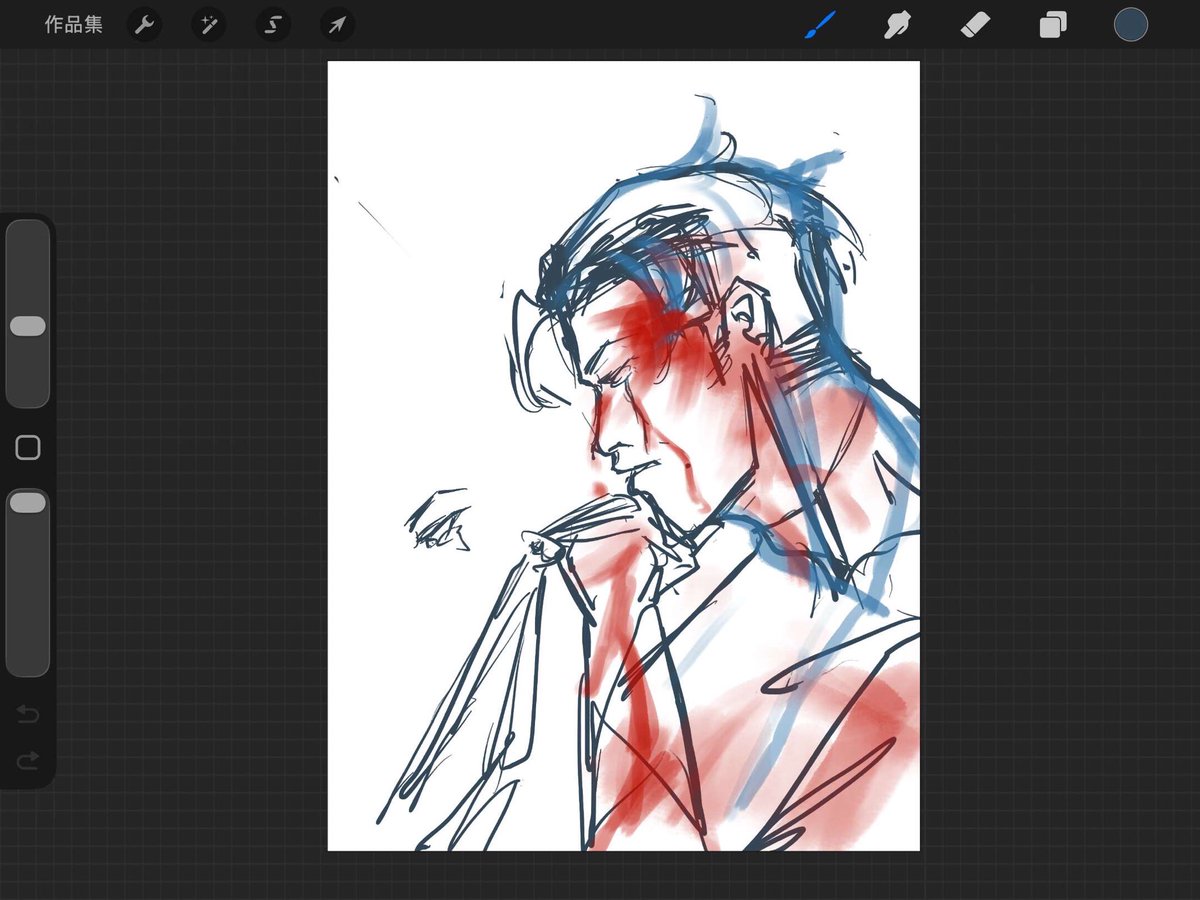Undo the last stroke
The width and height of the screenshot is (1200, 900).
tap(28, 714)
